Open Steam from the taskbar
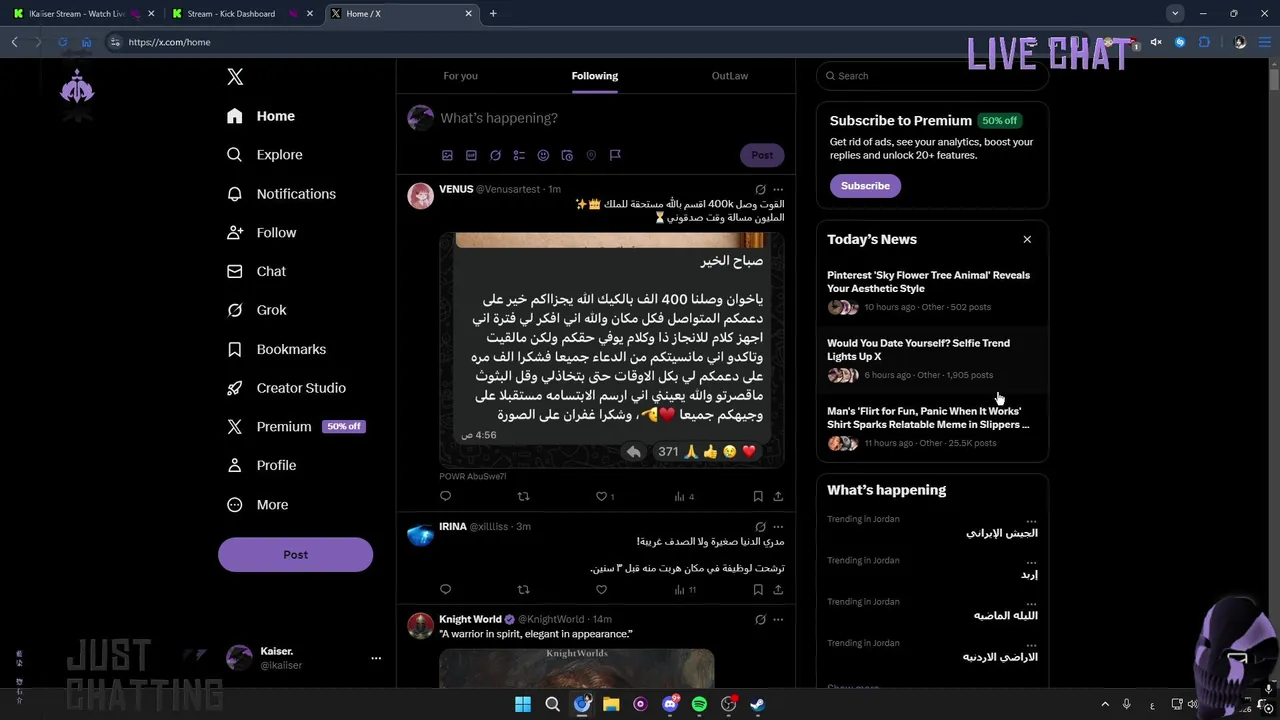This screenshot has width=1280, height=720. 758,704
